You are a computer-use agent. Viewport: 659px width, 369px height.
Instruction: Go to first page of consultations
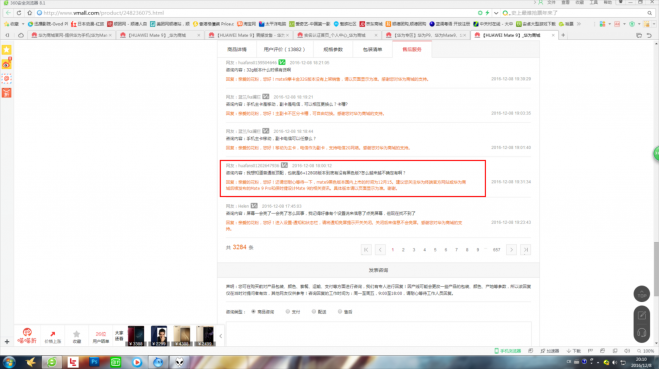tap(366, 250)
